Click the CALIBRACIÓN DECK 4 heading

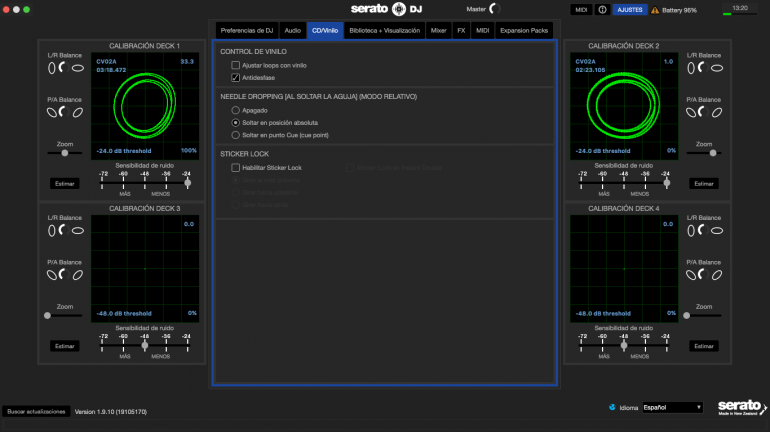(x=624, y=208)
